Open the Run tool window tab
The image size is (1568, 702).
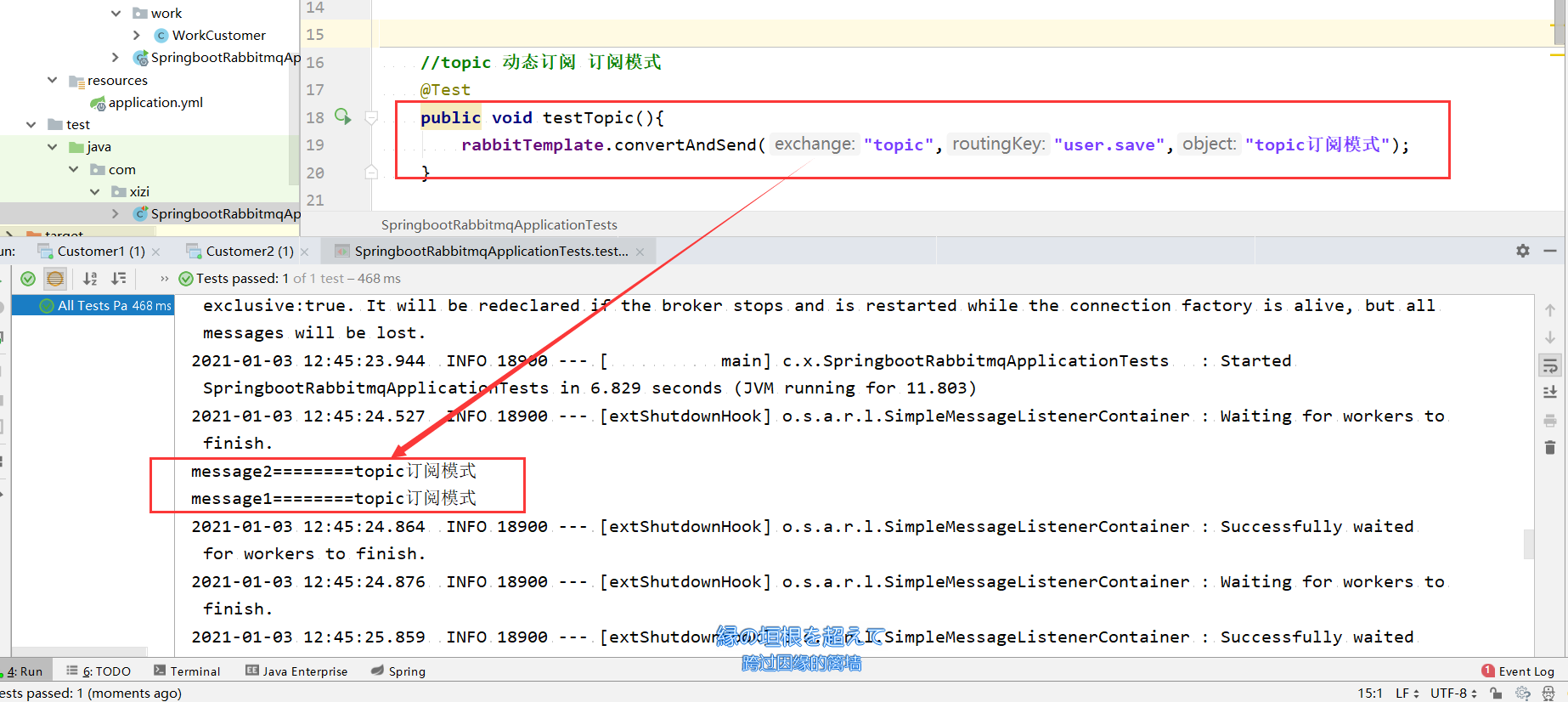(25, 671)
